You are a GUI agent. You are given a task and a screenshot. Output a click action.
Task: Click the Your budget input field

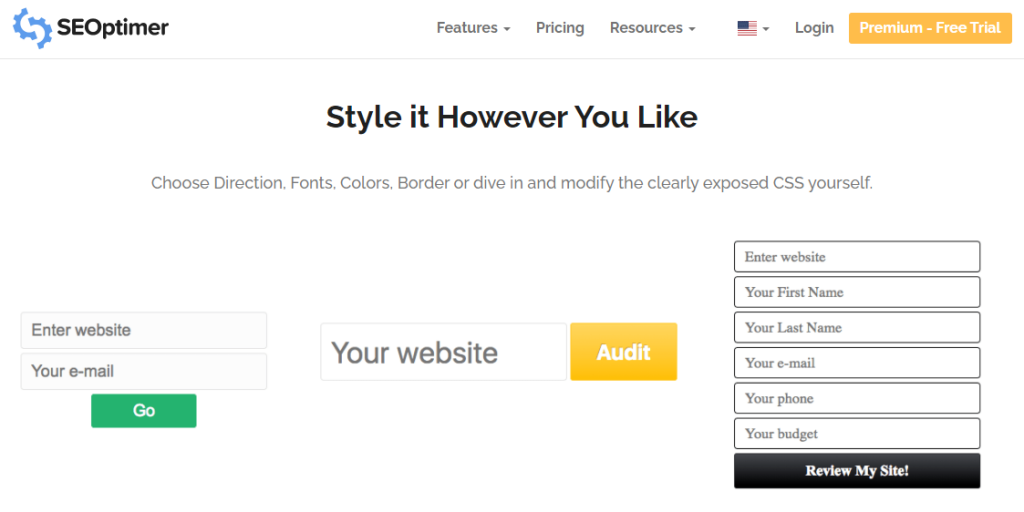[x=857, y=434]
